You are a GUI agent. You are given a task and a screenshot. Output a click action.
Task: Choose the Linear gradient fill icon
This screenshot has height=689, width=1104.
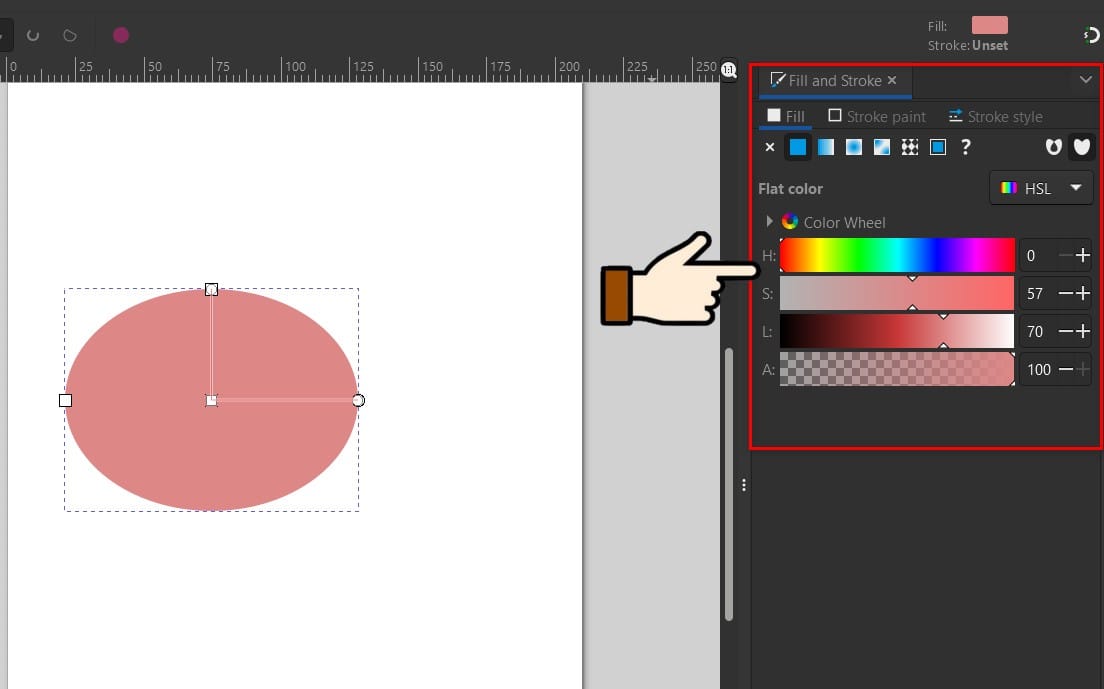click(x=826, y=147)
